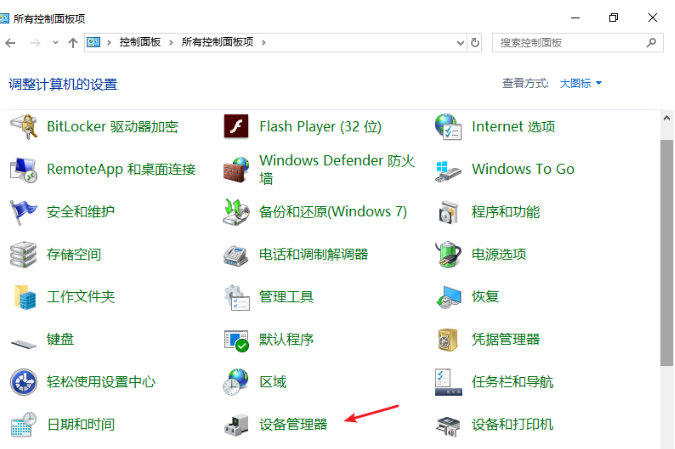Open the 工作文件夹 text link

pyautogui.click(x=81, y=297)
